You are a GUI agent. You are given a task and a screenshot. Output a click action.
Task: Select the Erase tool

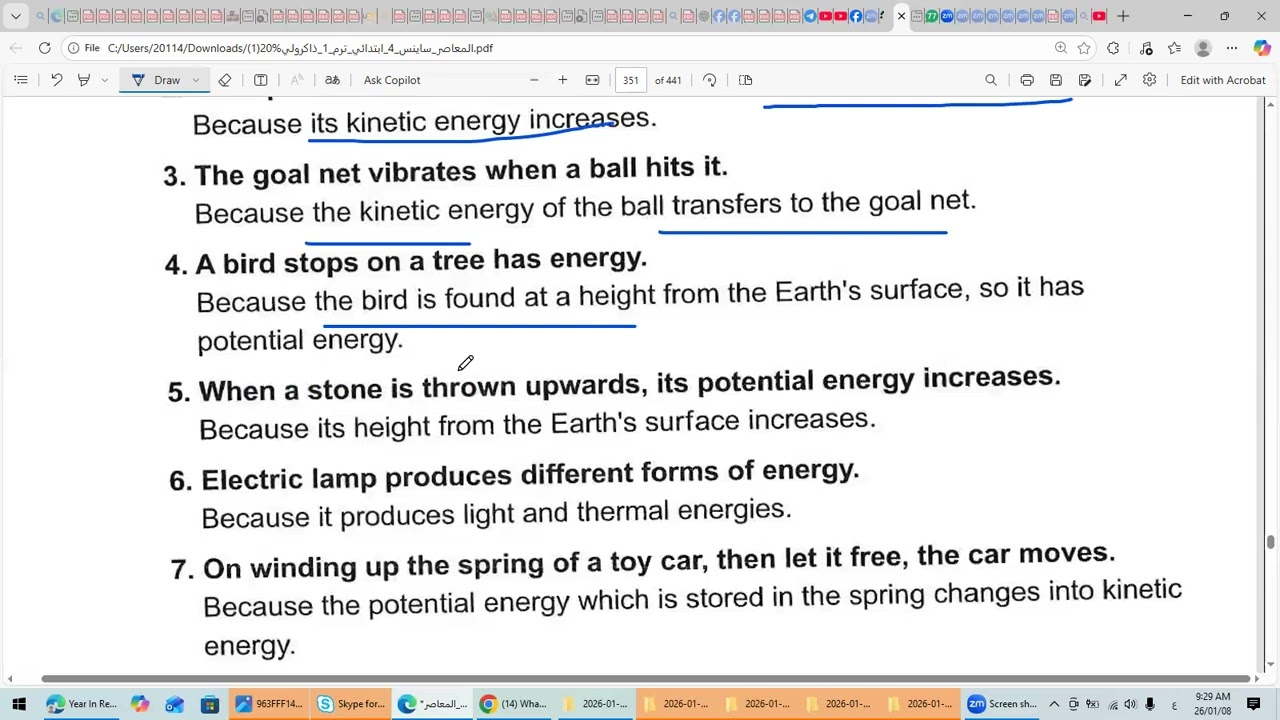[x=225, y=80]
